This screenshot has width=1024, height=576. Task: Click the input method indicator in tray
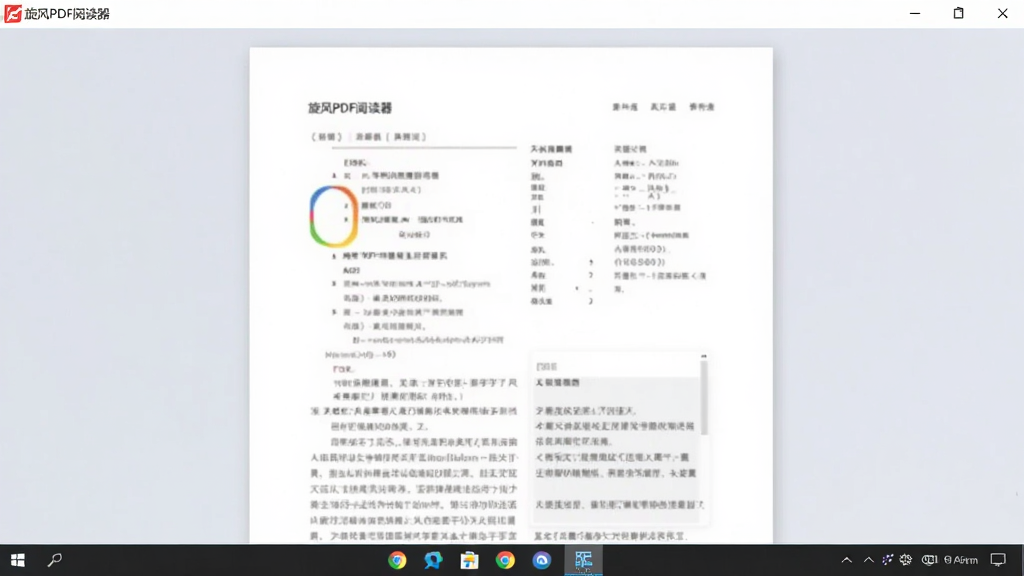929,560
